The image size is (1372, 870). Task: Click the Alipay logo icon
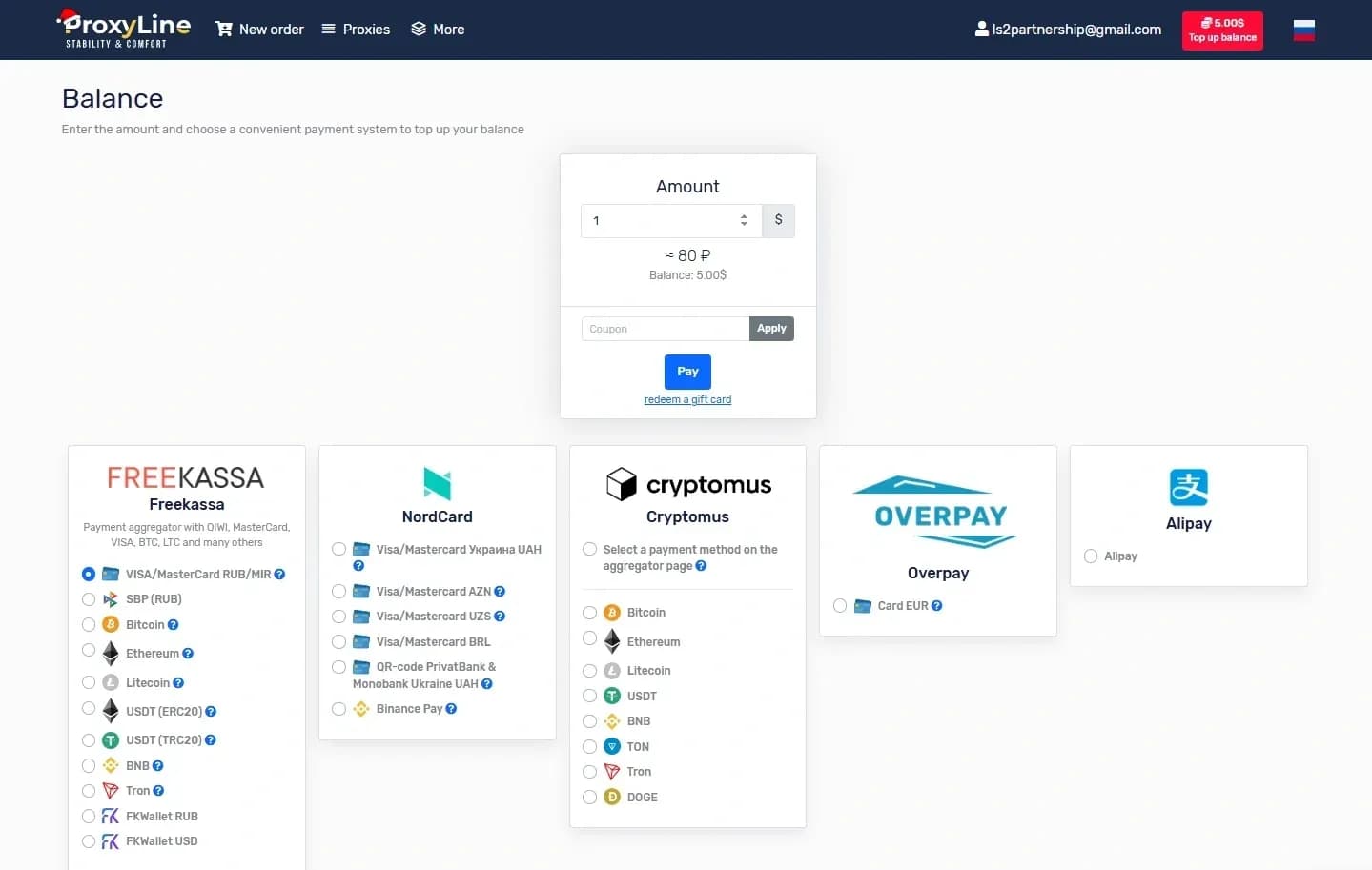1188,487
